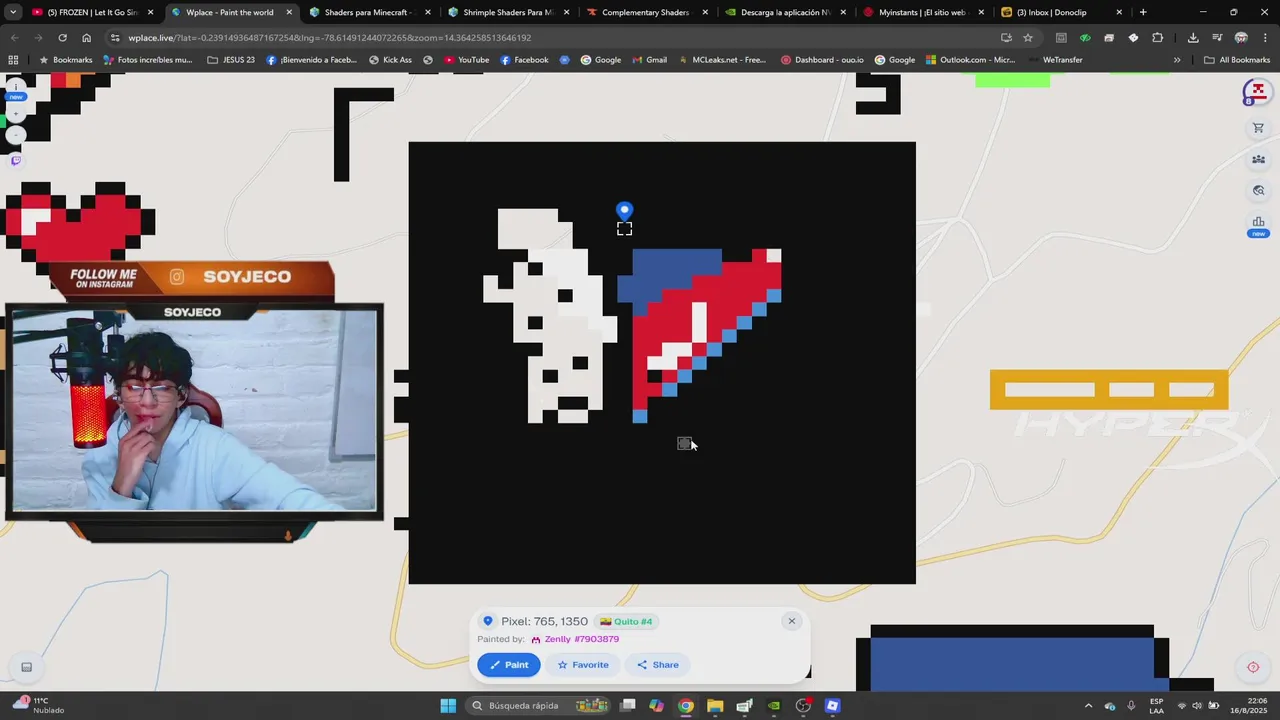Open the YouTube bookmark
Screen dimensions: 1280x720
(x=466, y=60)
